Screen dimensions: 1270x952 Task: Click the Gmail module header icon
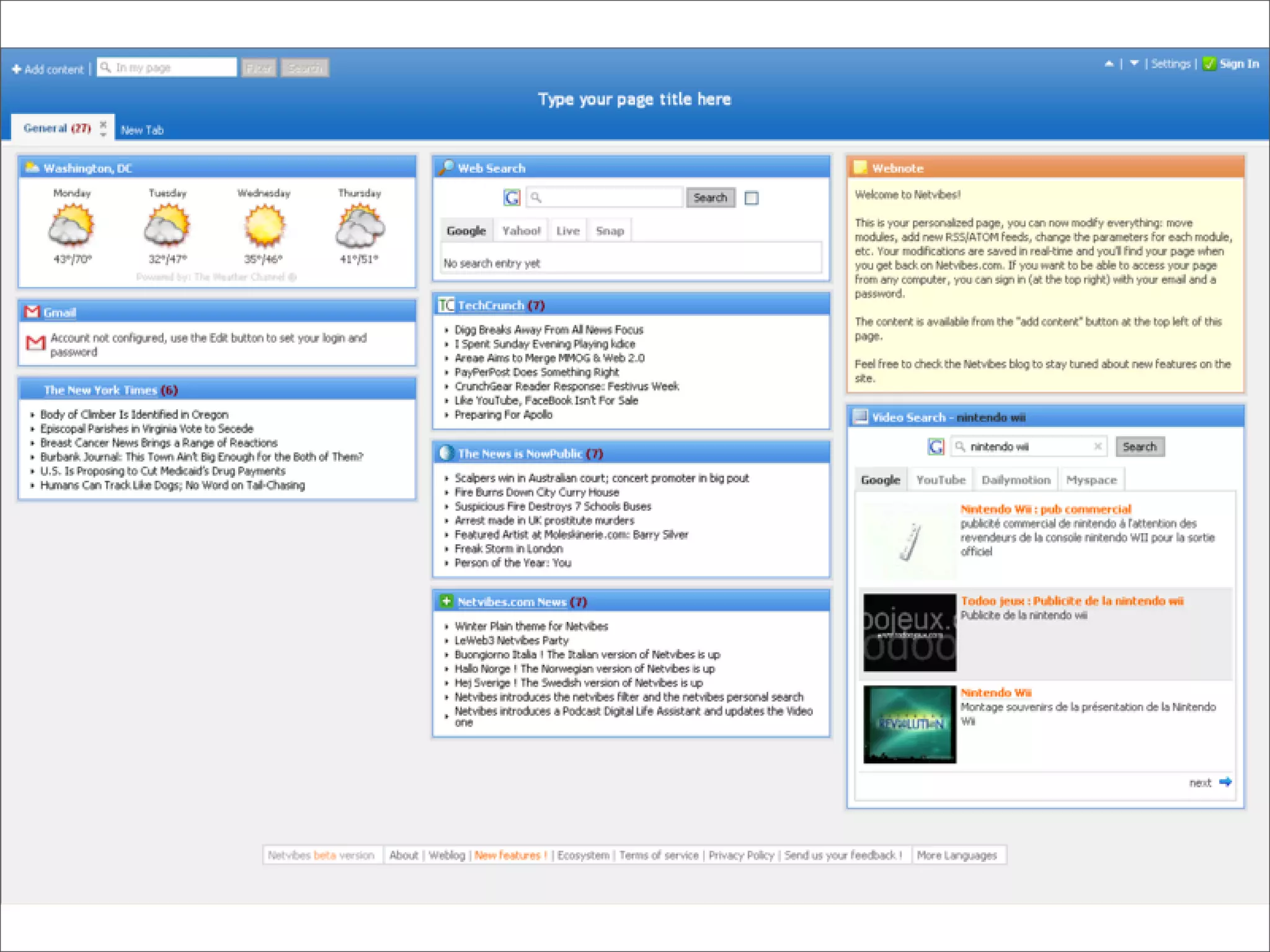coord(32,312)
